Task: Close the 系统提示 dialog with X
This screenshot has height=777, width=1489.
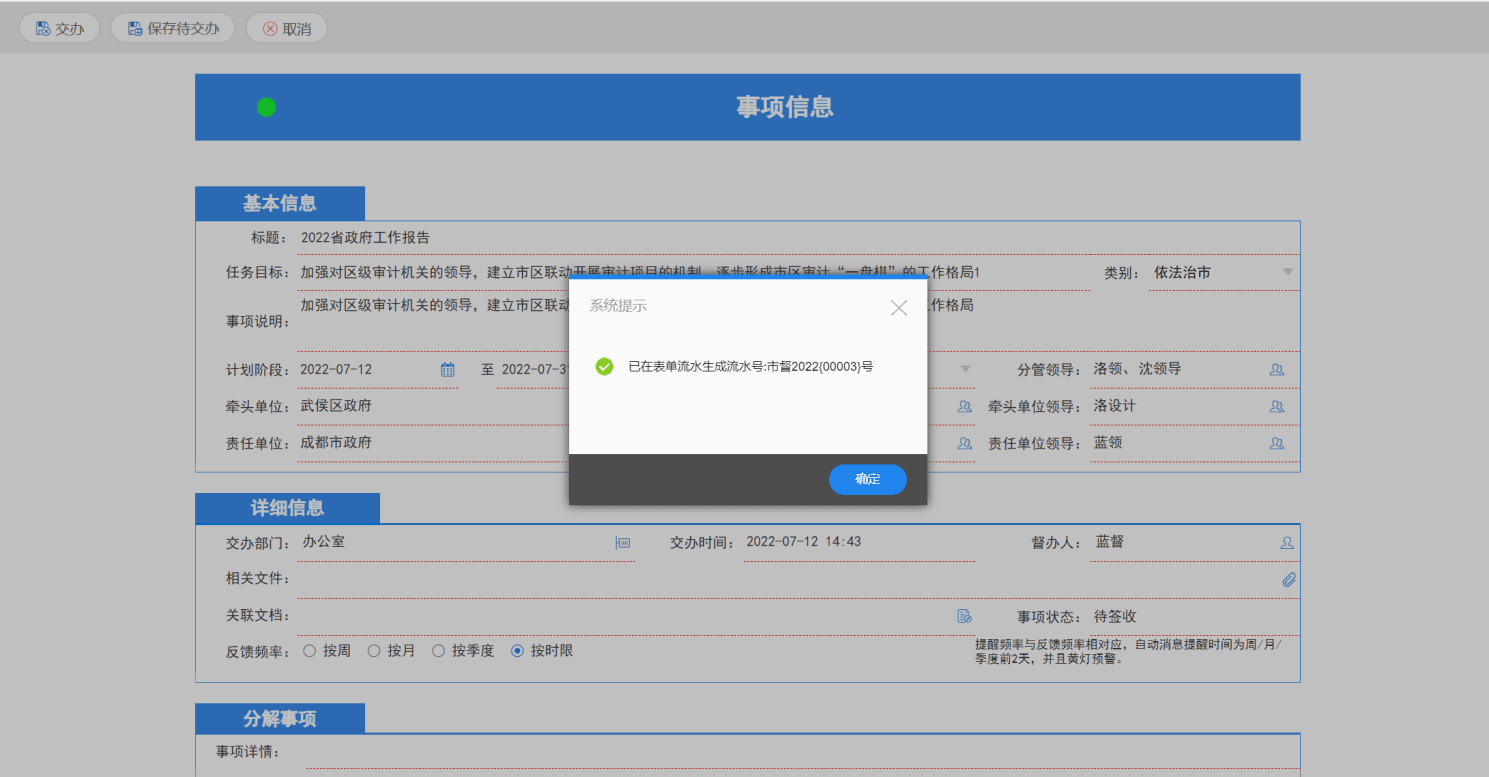Action: tap(899, 308)
